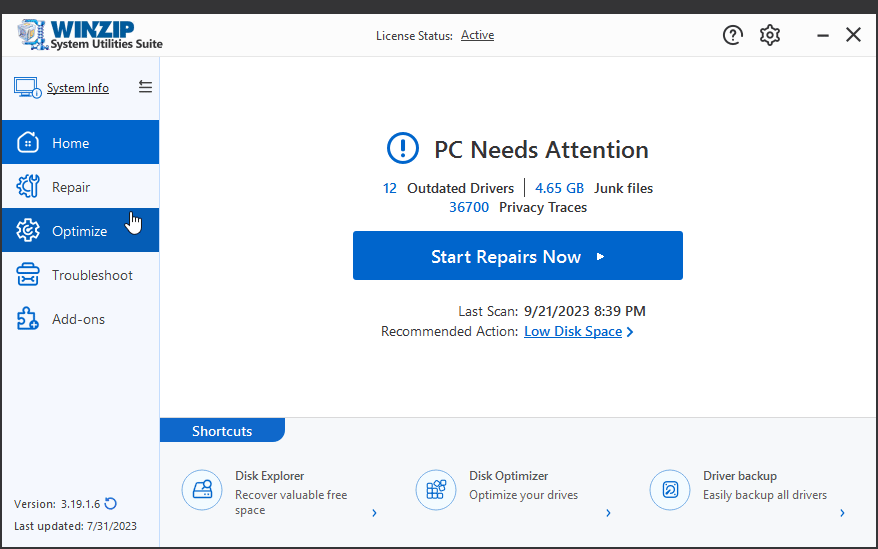
Task: Click the Driver backup shortcut icon
Action: (x=670, y=490)
